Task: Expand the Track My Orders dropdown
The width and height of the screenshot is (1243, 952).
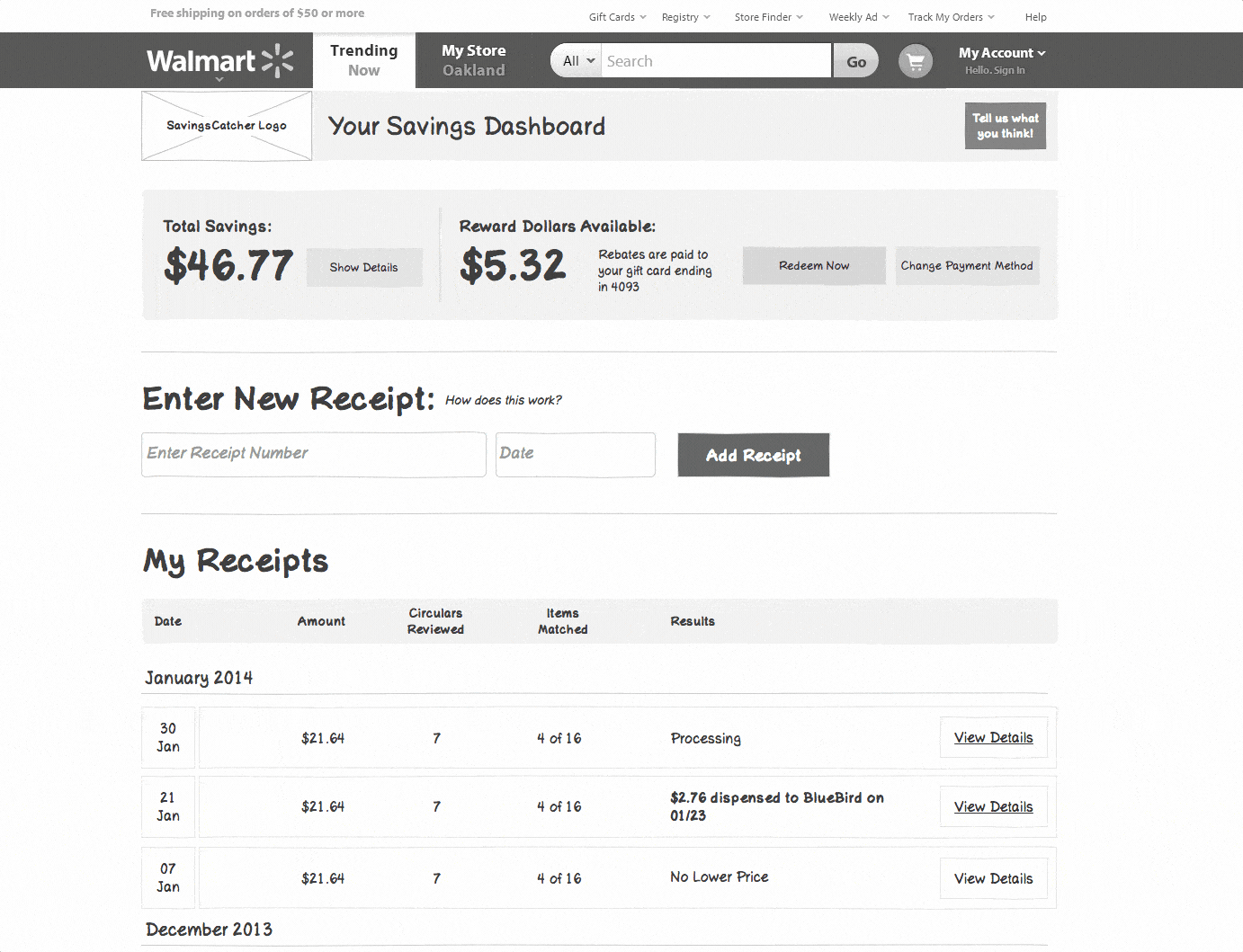Action: click(x=952, y=17)
